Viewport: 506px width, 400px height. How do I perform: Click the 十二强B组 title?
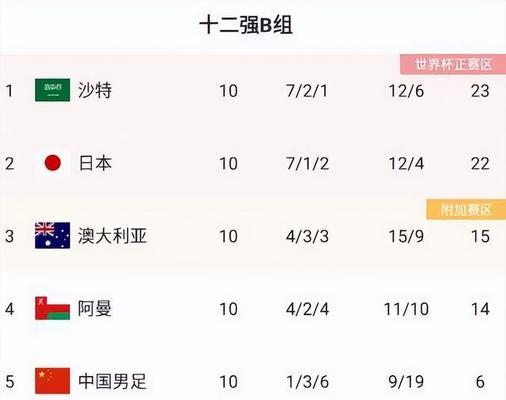(x=246, y=25)
